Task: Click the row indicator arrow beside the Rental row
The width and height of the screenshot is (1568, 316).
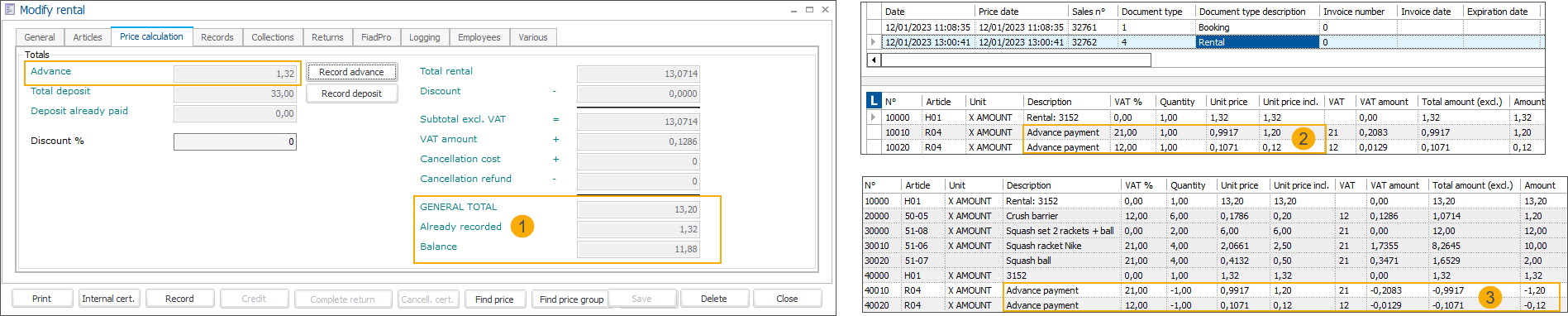Action: click(x=873, y=42)
